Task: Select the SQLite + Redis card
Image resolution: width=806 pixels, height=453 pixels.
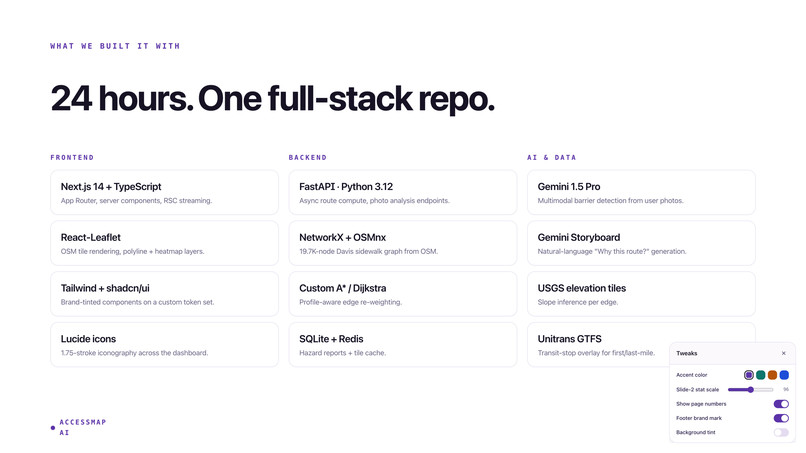Action: [403, 345]
